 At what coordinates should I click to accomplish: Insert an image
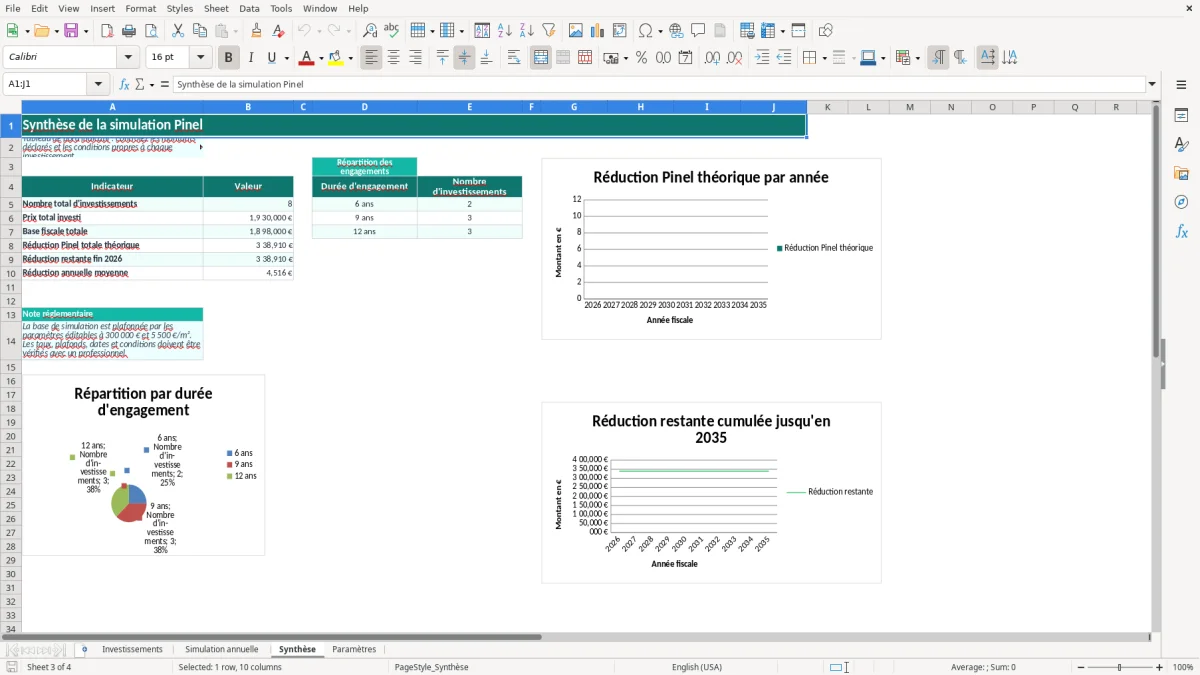point(577,31)
